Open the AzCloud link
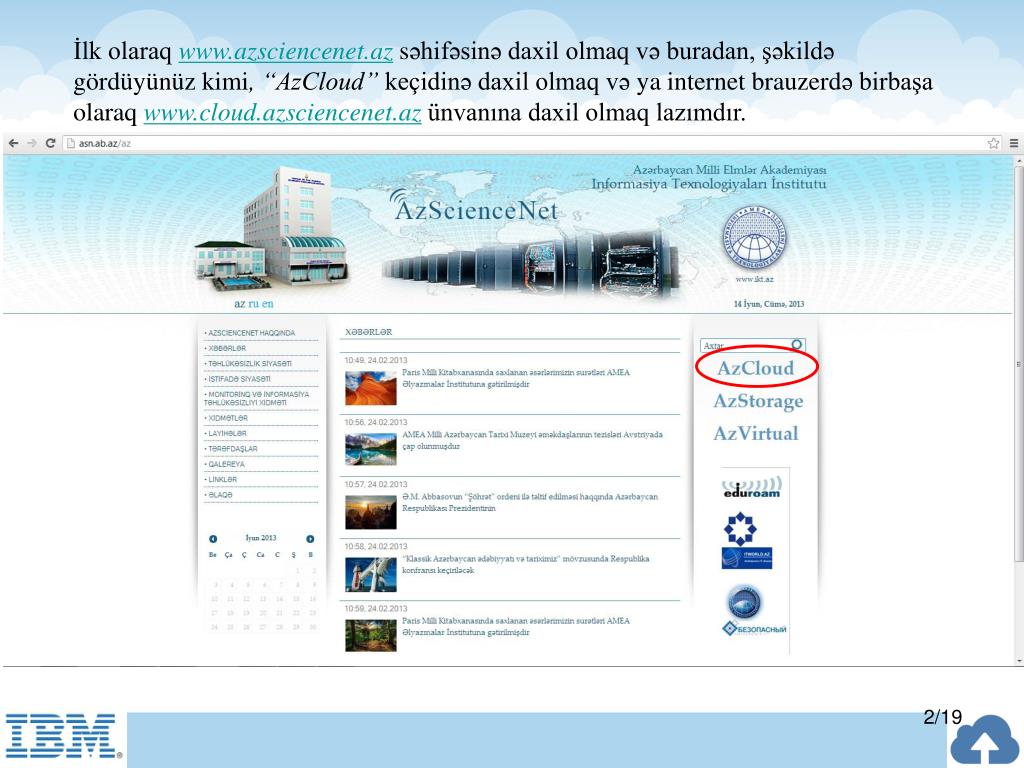Screen dimensions: 1024x768 [x=756, y=368]
